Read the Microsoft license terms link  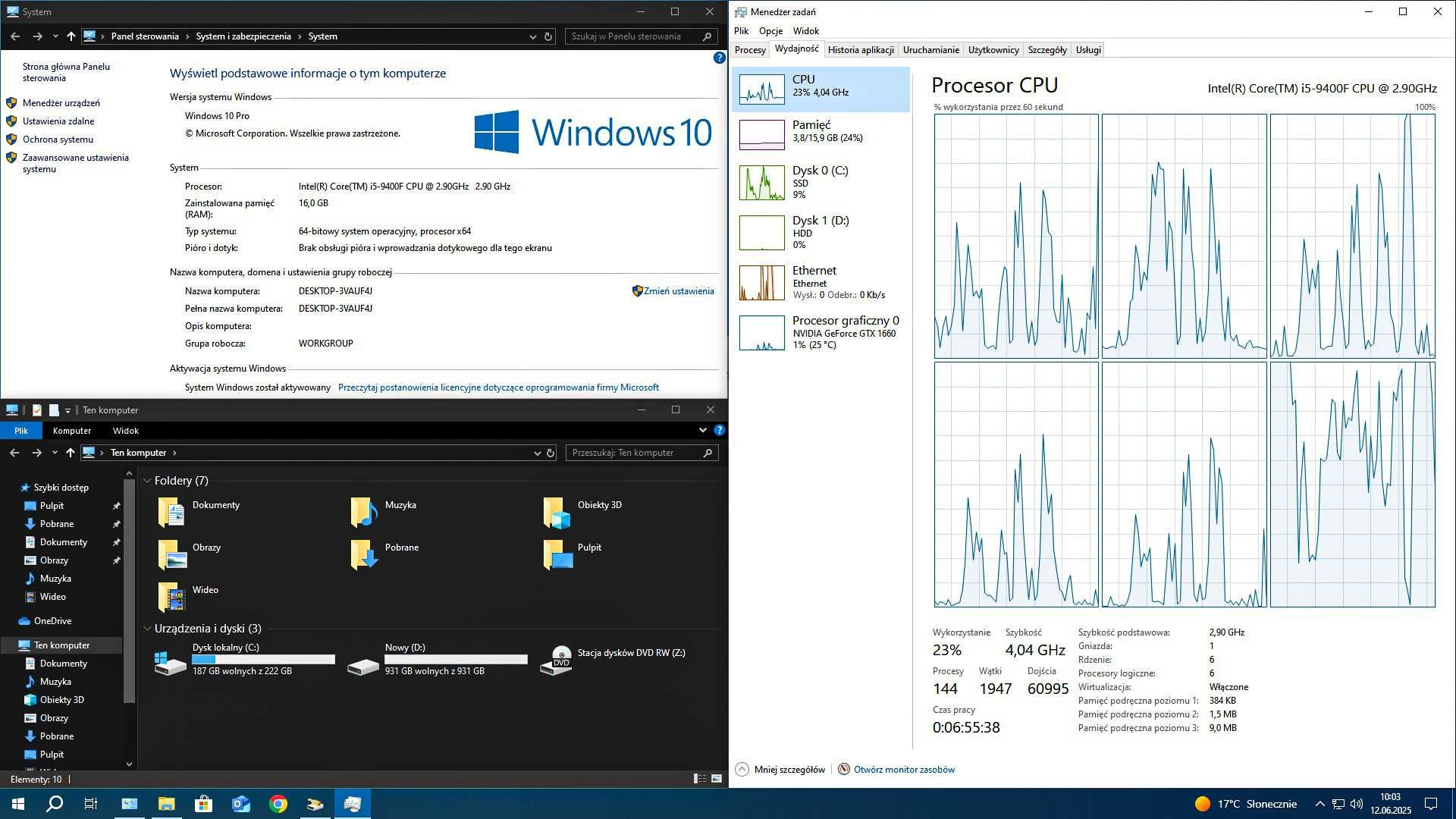(498, 388)
